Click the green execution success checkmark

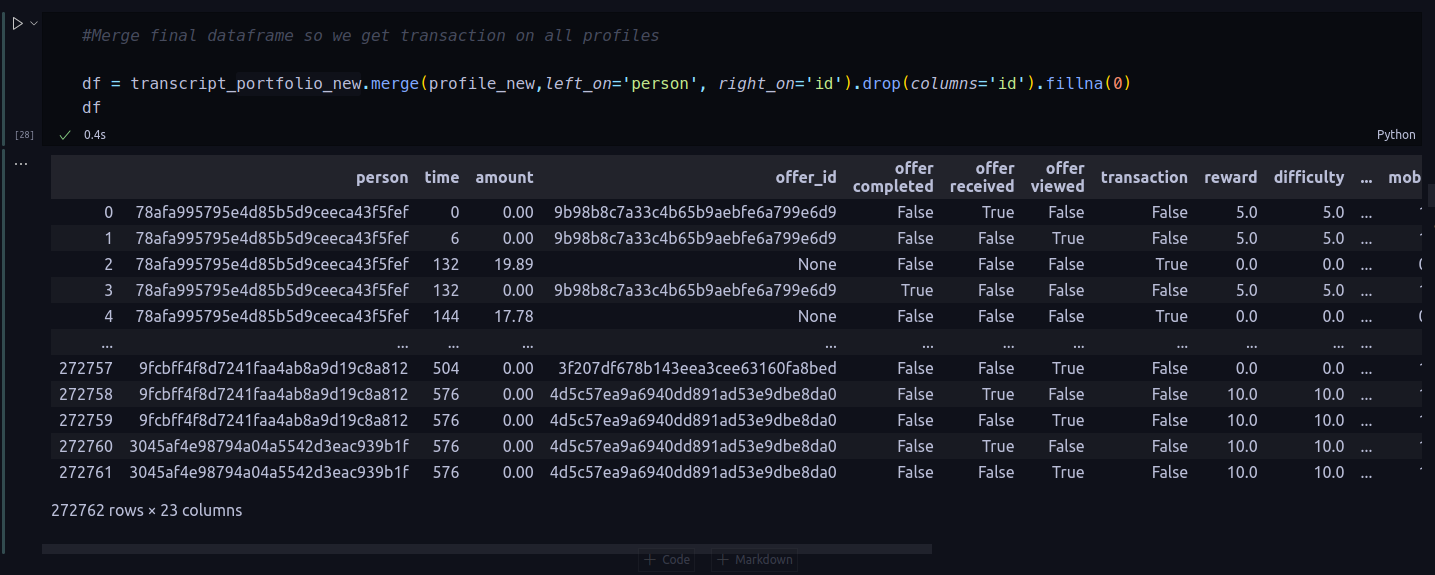65,135
